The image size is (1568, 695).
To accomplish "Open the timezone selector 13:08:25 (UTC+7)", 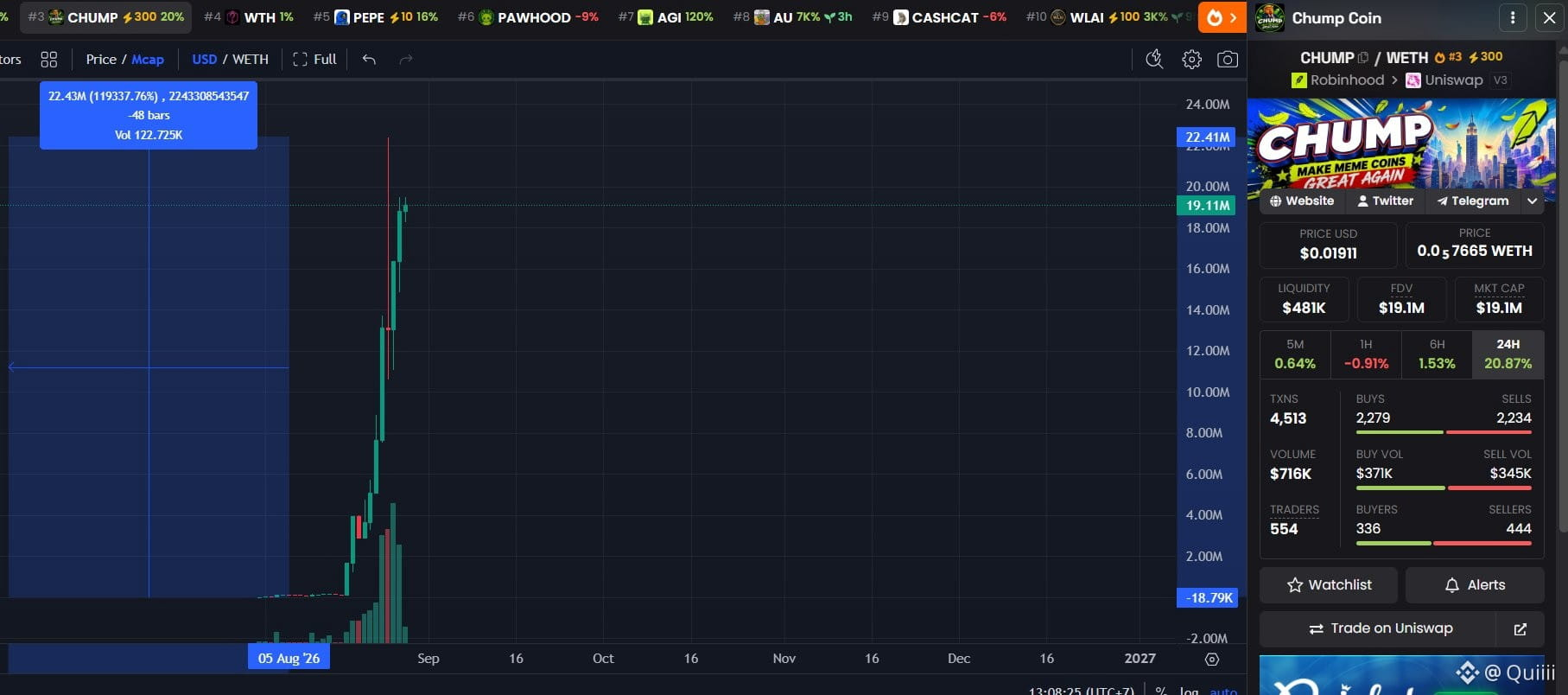I will tap(1082, 690).
